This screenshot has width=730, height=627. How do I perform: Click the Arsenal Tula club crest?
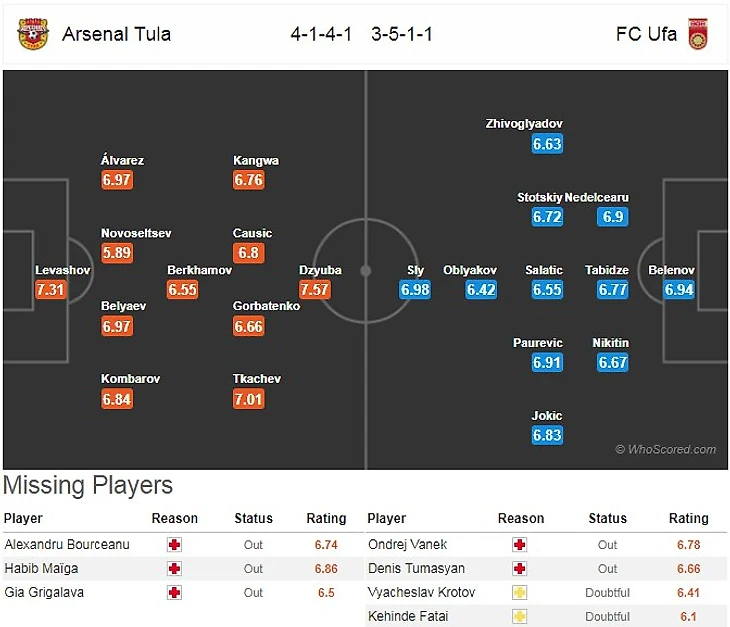32,34
